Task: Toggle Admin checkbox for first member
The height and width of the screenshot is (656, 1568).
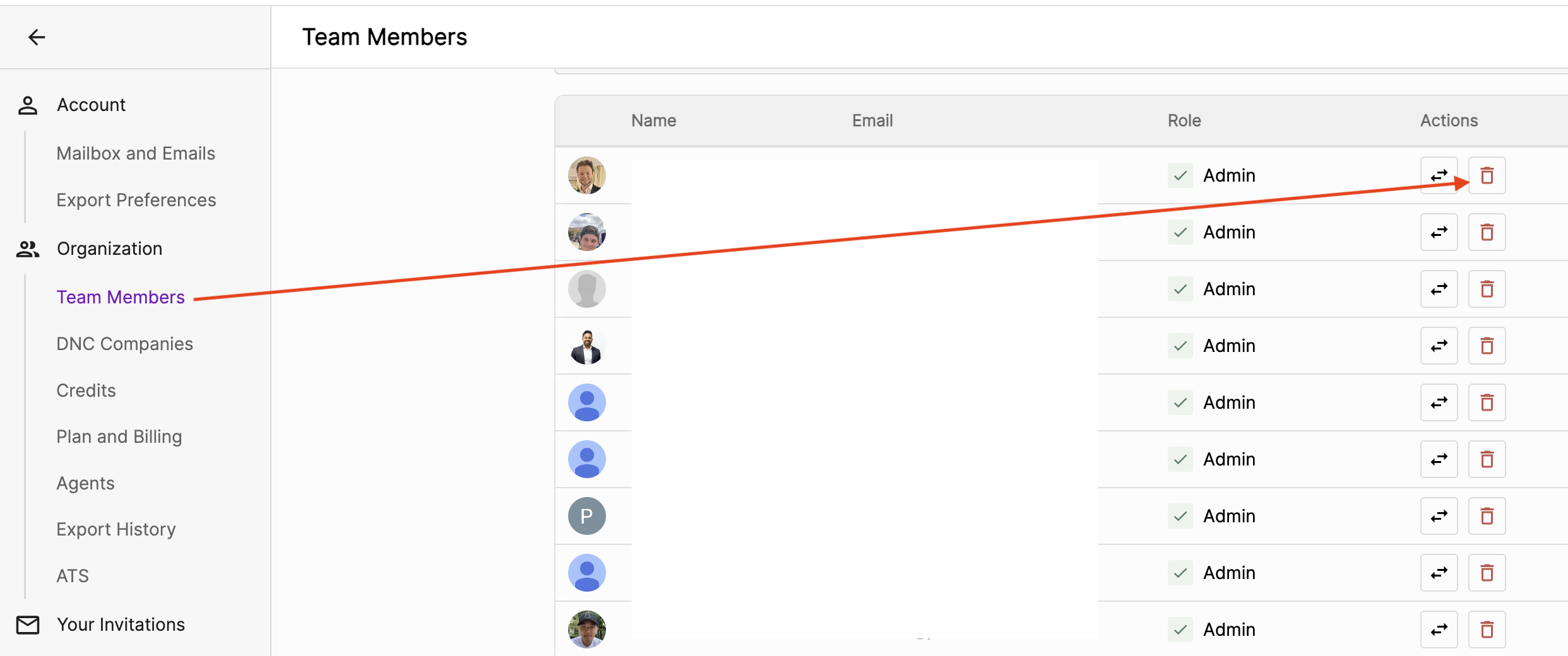Action: 1180,175
